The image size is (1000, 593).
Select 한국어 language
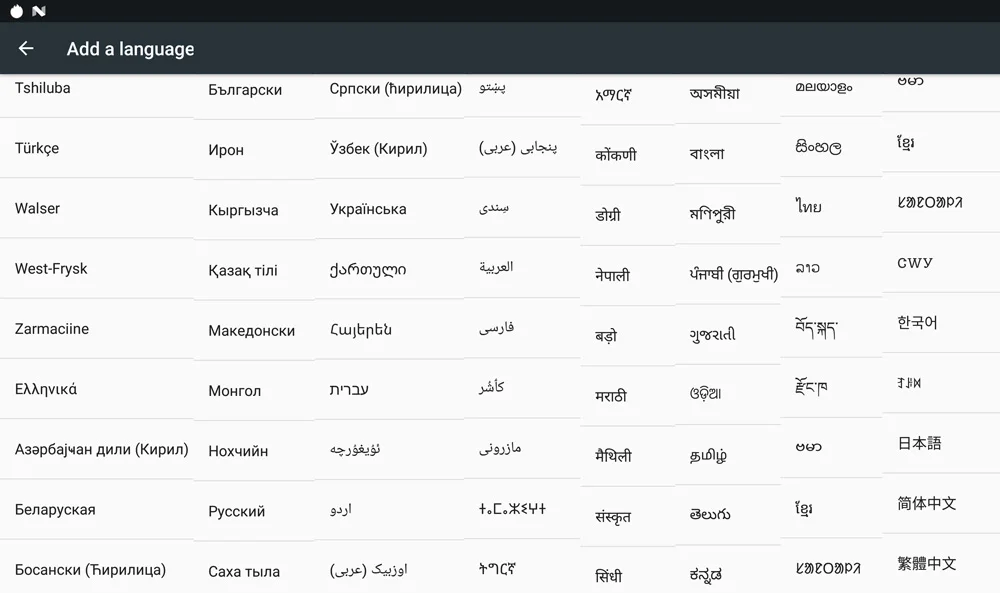click(x=917, y=323)
